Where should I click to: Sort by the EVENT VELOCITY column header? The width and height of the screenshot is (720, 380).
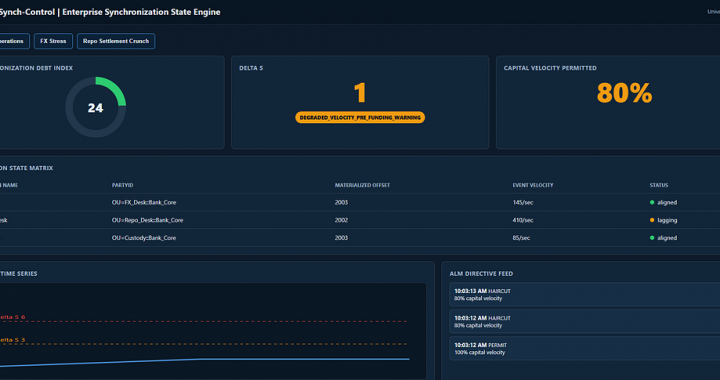533,185
